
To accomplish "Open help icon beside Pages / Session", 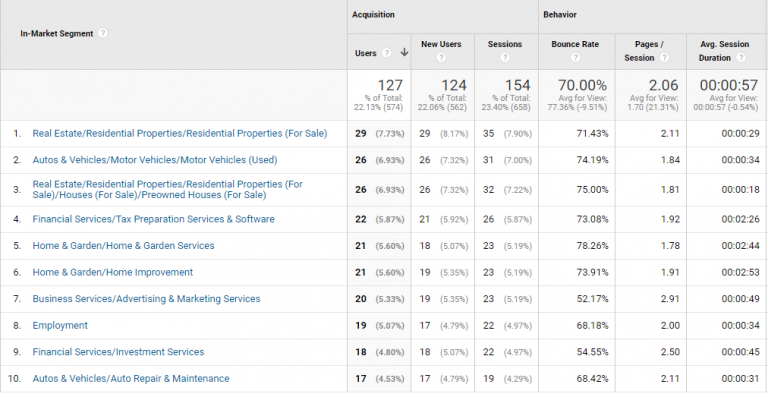I will pos(664,58).
